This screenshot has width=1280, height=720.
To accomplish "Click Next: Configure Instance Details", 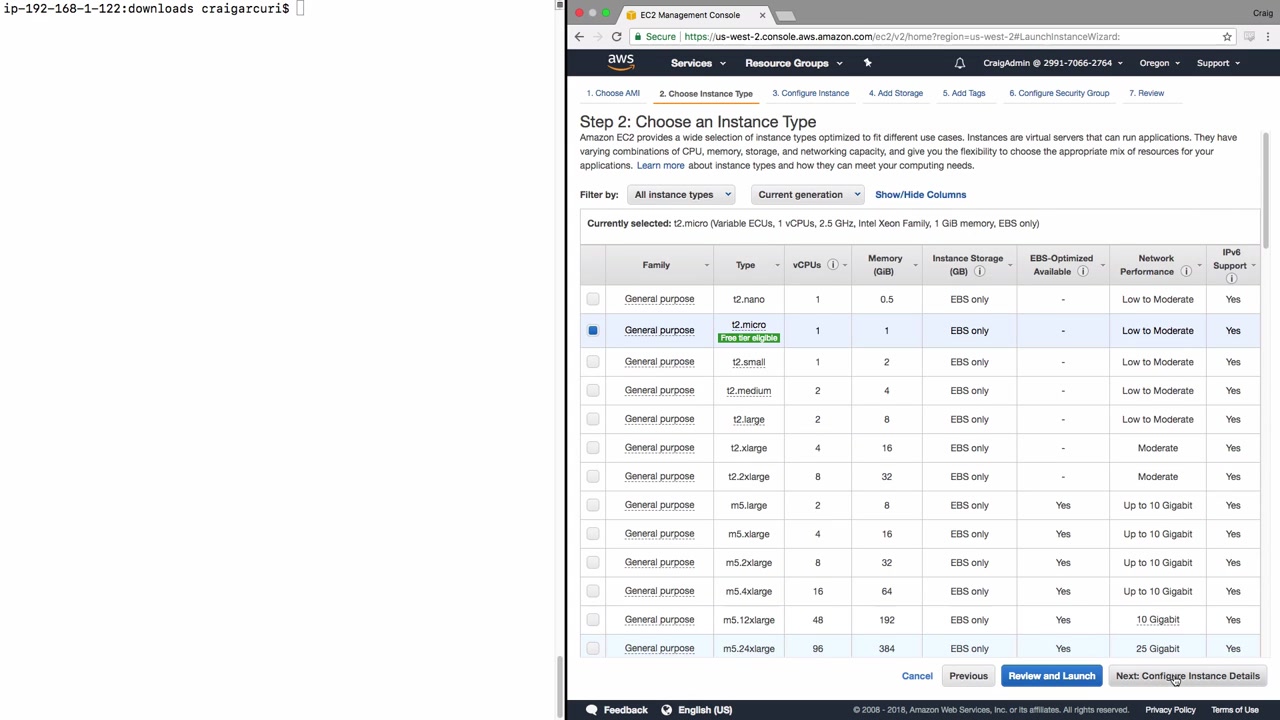I will tap(1188, 676).
